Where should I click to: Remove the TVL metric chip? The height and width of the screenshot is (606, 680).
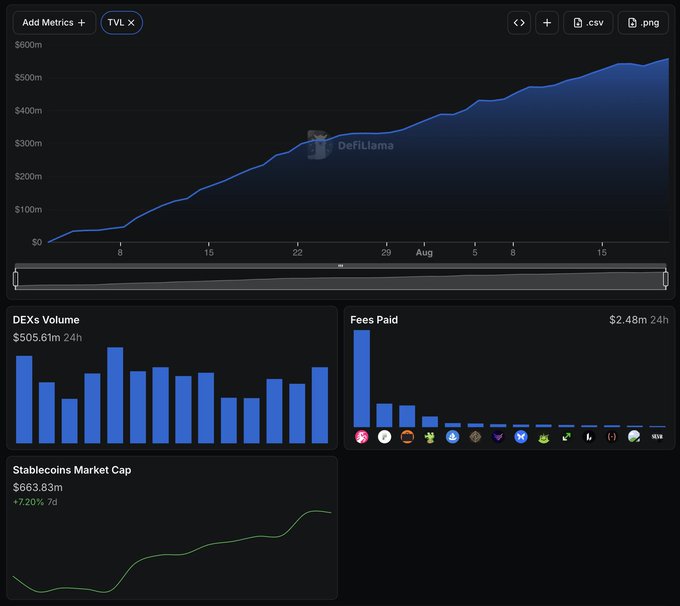(x=131, y=23)
